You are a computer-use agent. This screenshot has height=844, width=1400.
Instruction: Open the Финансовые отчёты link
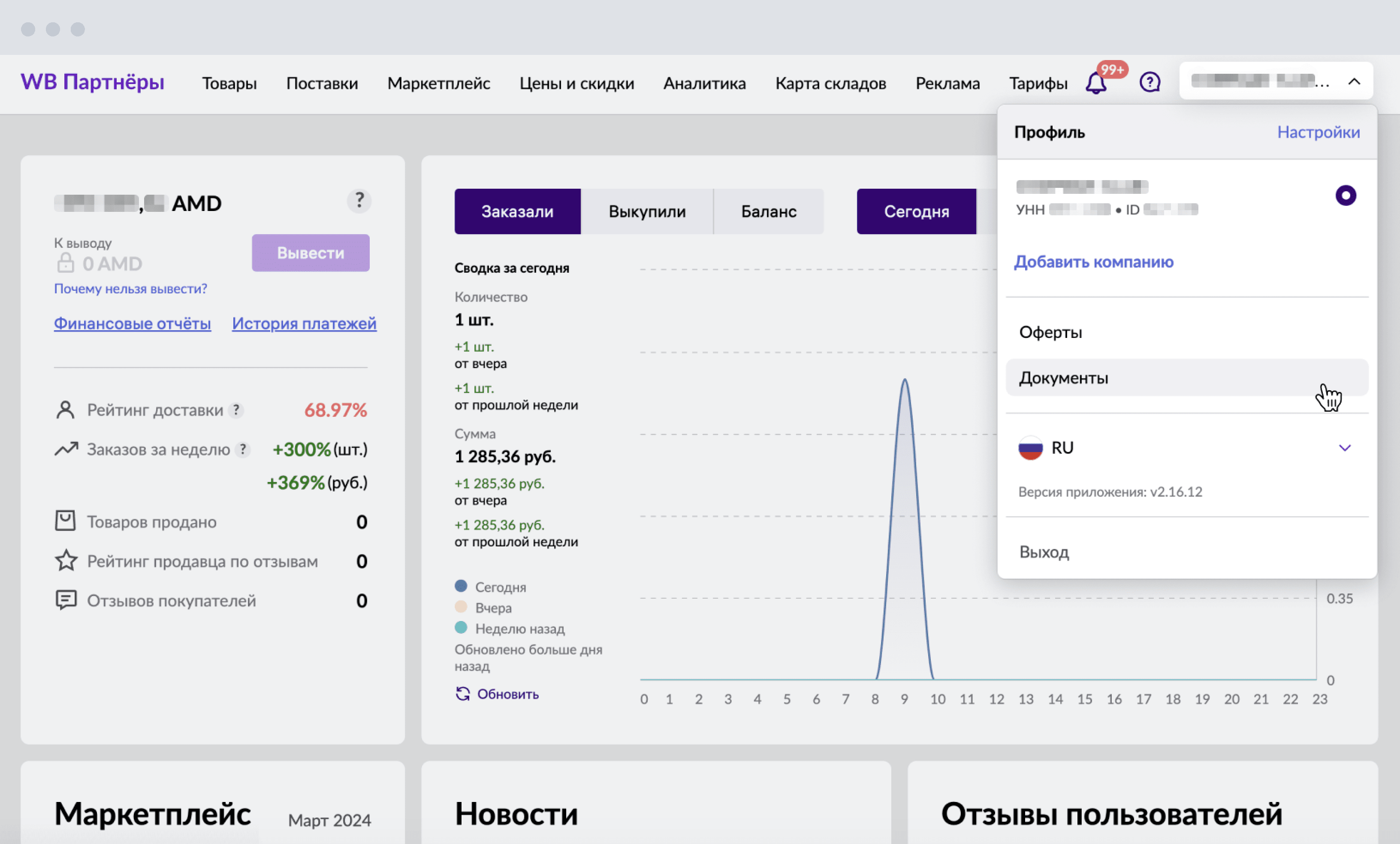coord(133,323)
